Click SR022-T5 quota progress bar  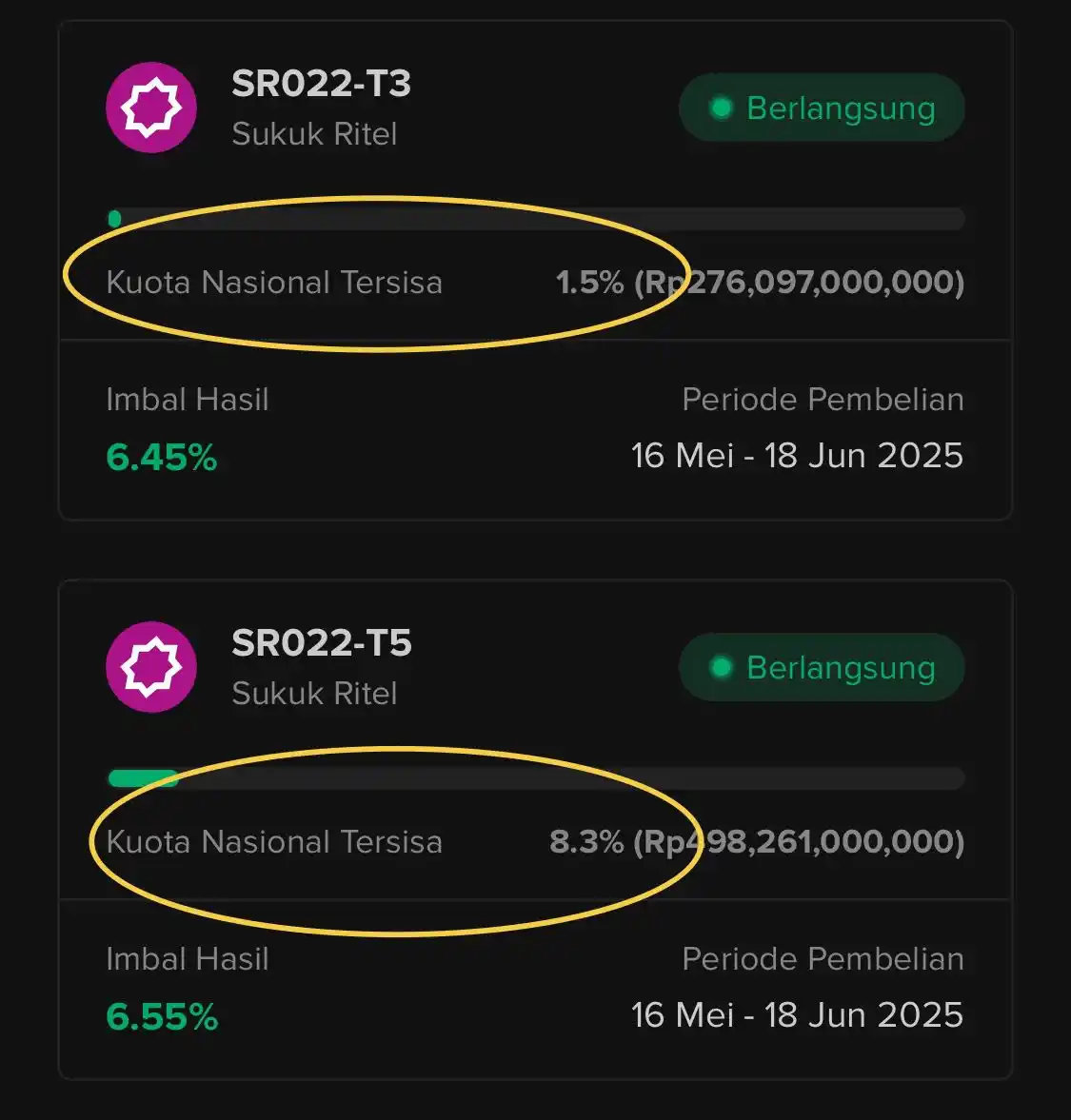coord(536,777)
